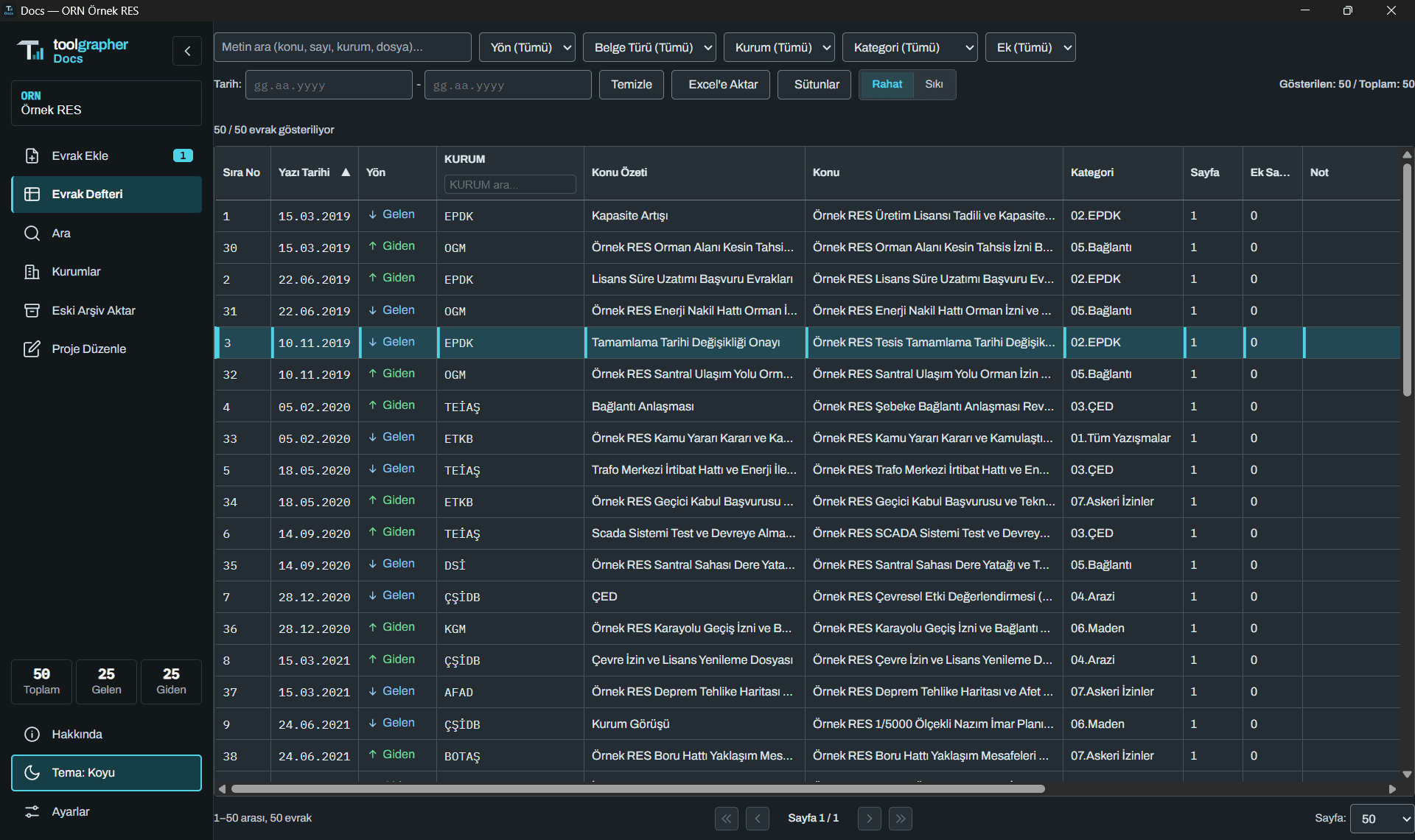The height and width of the screenshot is (840, 1415).
Task: Select the Rahat density option
Action: (x=887, y=84)
